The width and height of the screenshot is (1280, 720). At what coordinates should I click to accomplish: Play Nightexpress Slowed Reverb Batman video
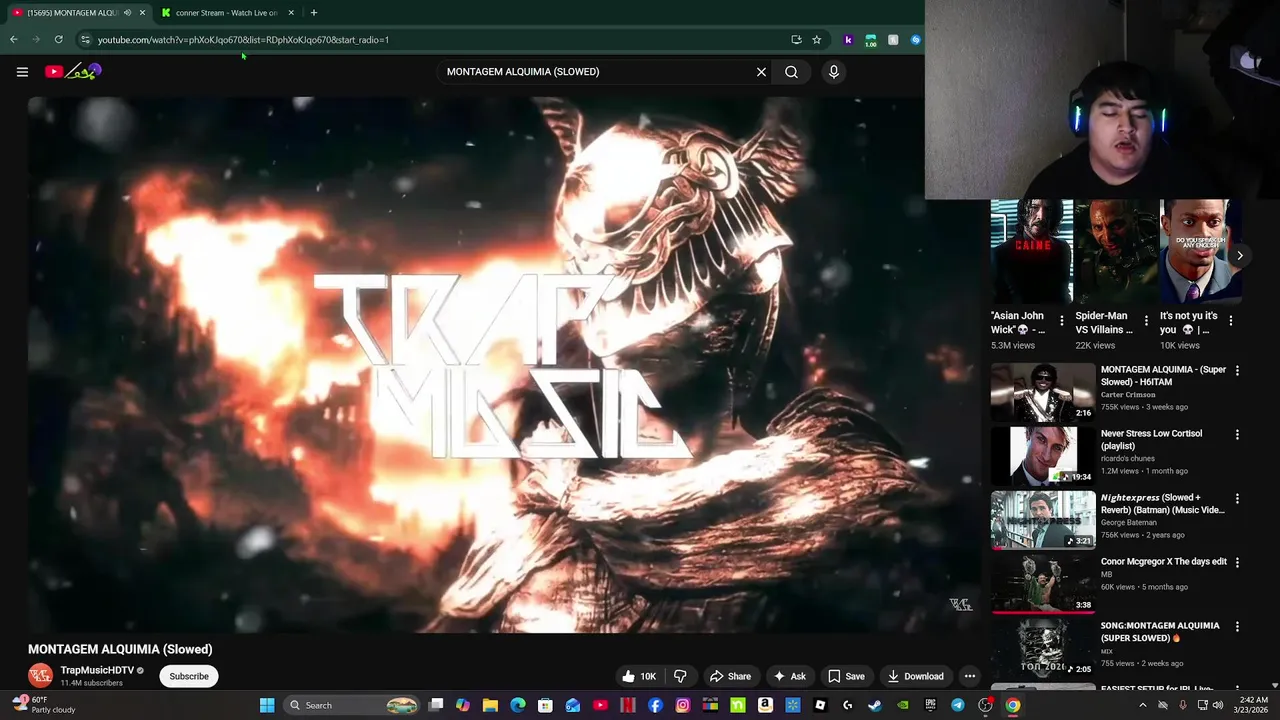(1043, 519)
